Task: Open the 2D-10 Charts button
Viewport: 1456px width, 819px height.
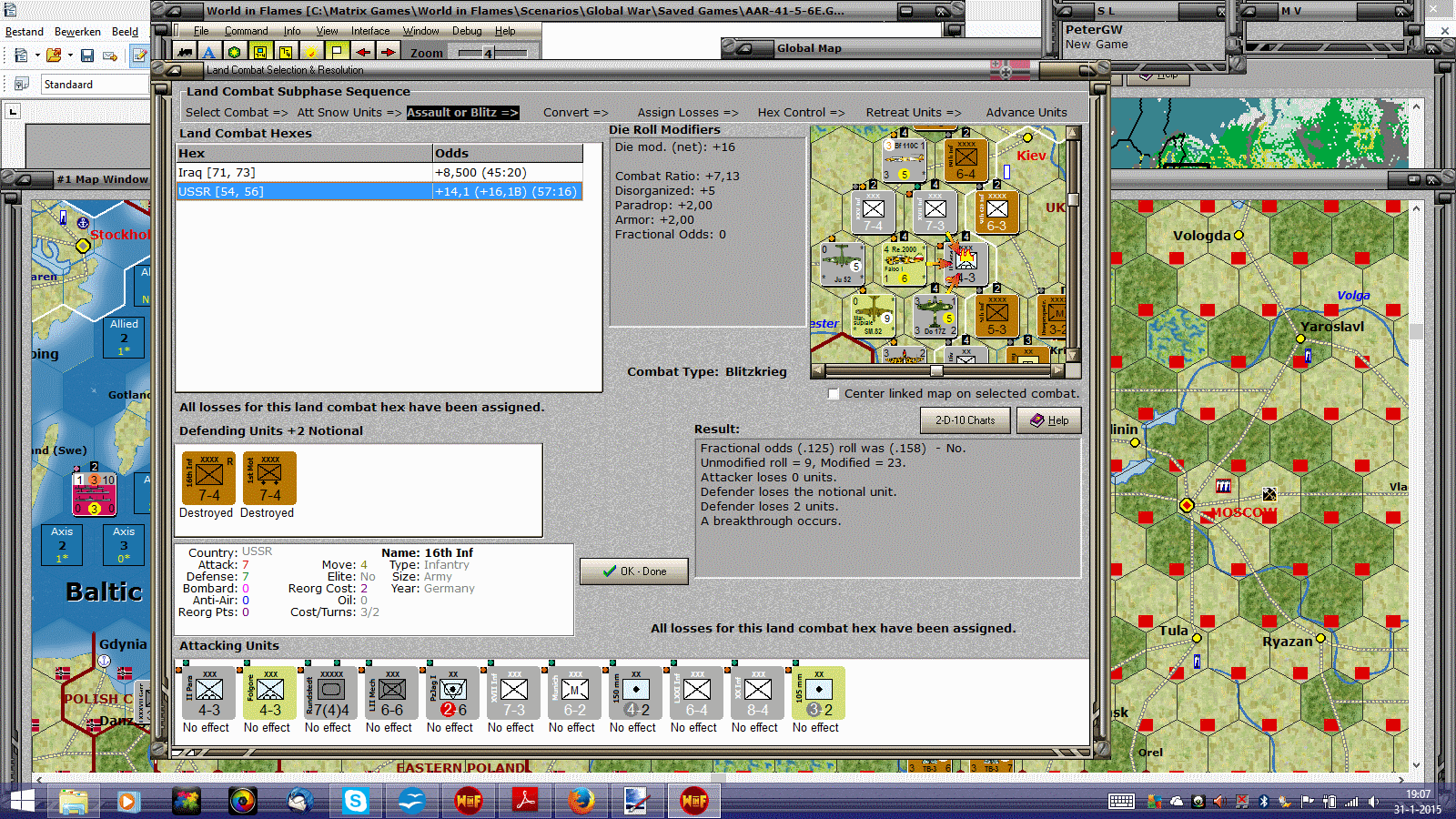Action: pyautogui.click(x=966, y=420)
